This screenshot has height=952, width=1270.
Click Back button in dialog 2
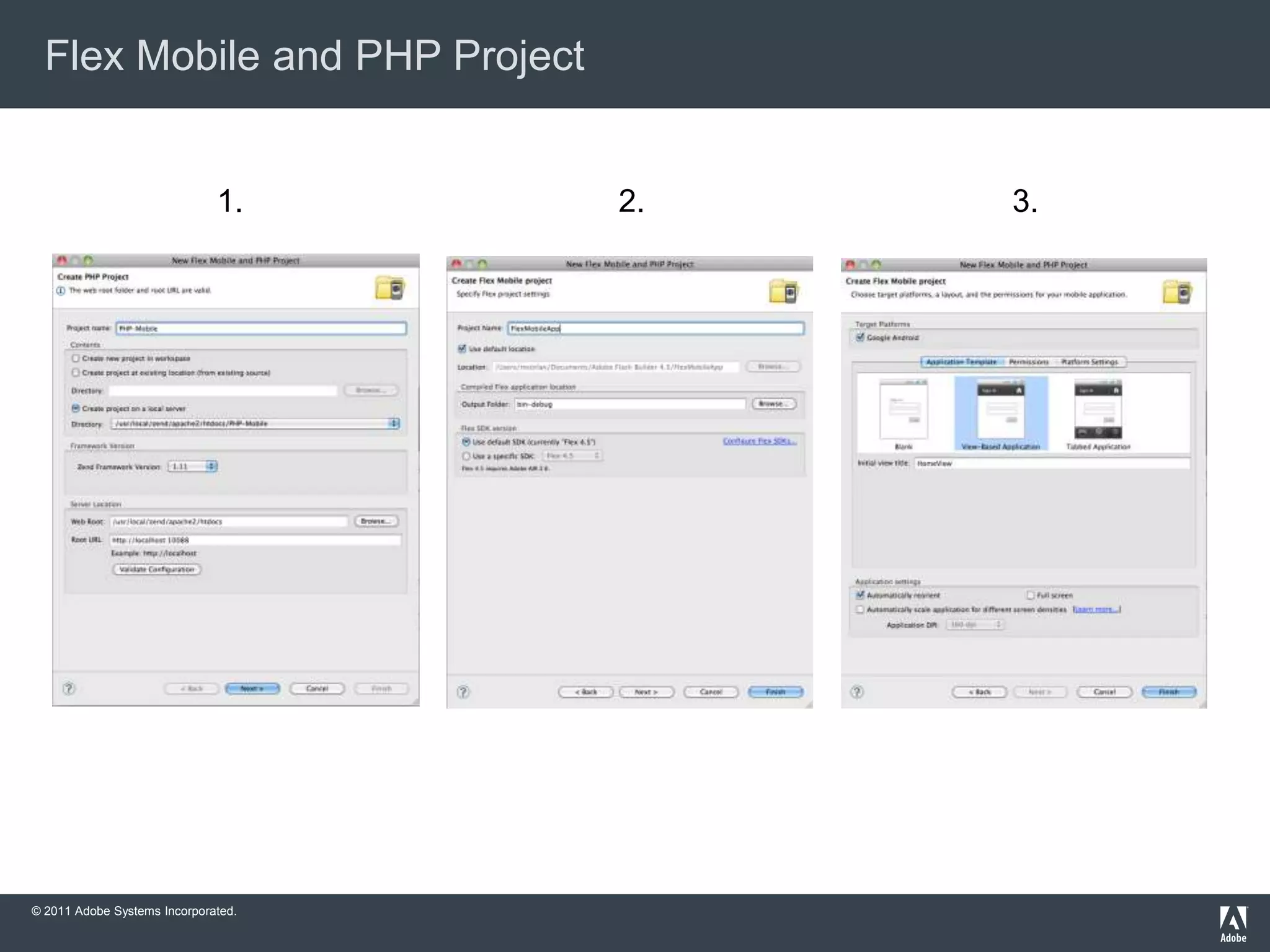(586, 692)
